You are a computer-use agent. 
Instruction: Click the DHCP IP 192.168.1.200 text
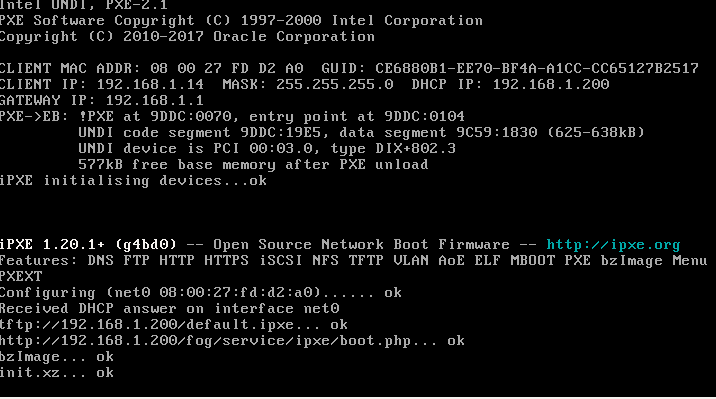pyautogui.click(x=510, y=84)
